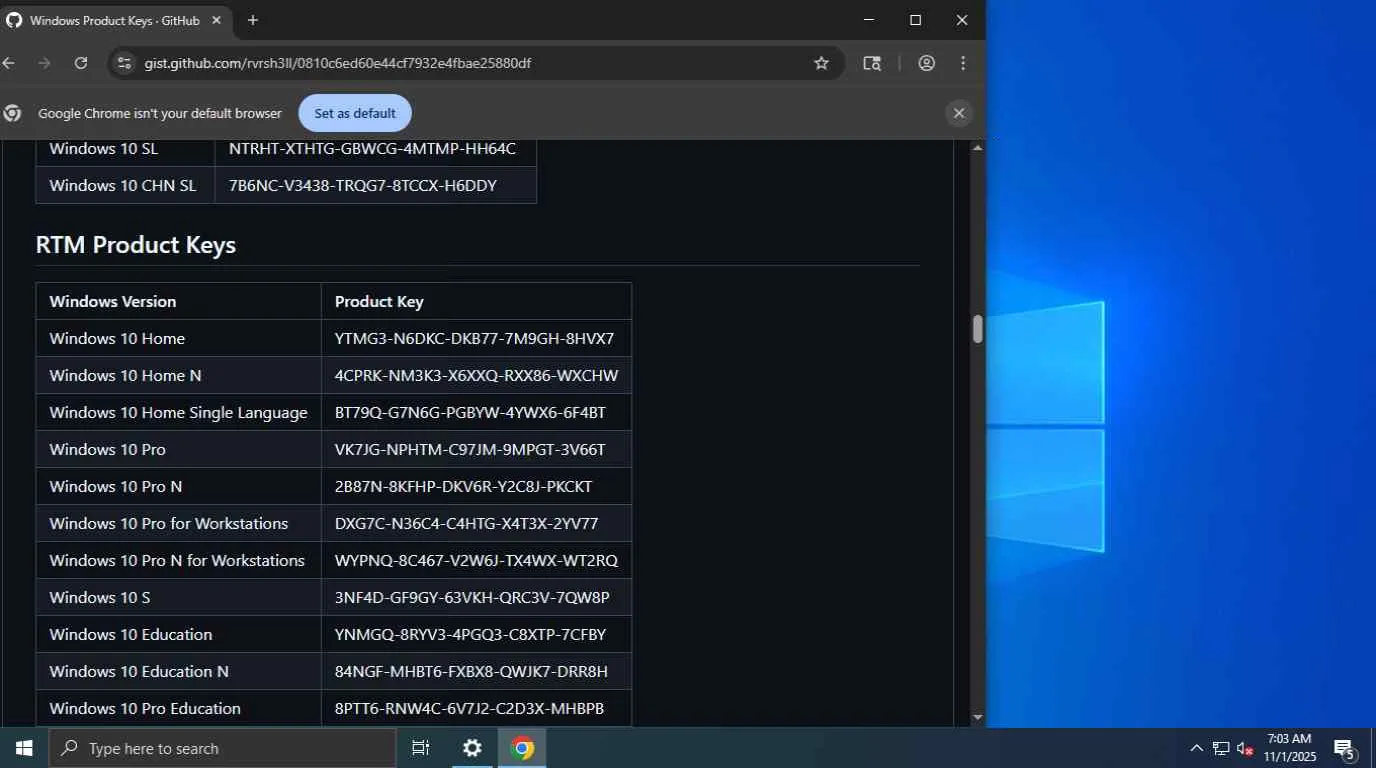This screenshot has height=768, width=1376.
Task: Click the scrollbar down arrow on the page
Action: pos(978,717)
